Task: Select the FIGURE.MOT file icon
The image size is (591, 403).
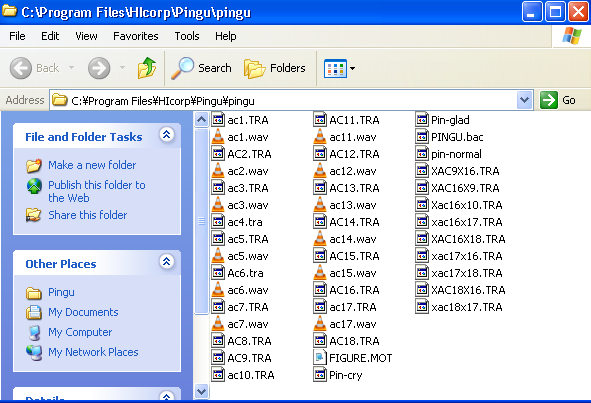Action: (320, 358)
